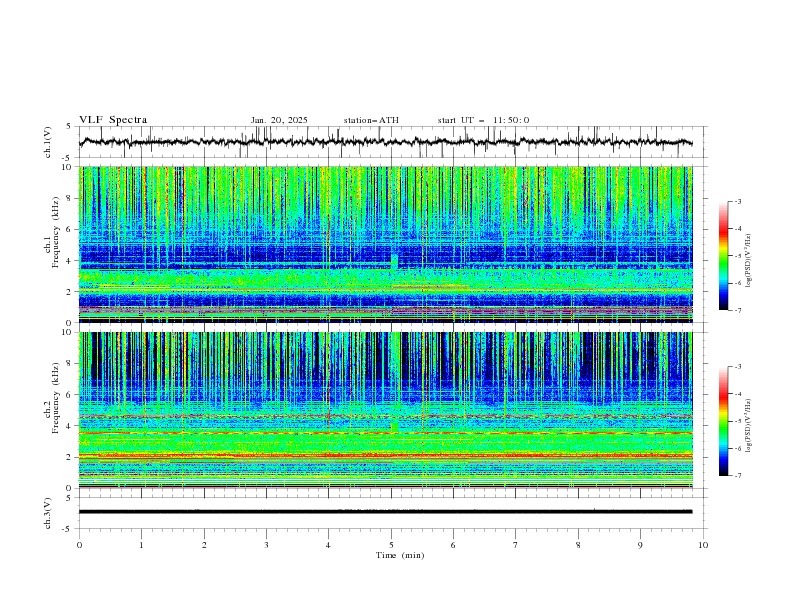
Task: Click the 1 tick on the time axis
Action: point(141,545)
